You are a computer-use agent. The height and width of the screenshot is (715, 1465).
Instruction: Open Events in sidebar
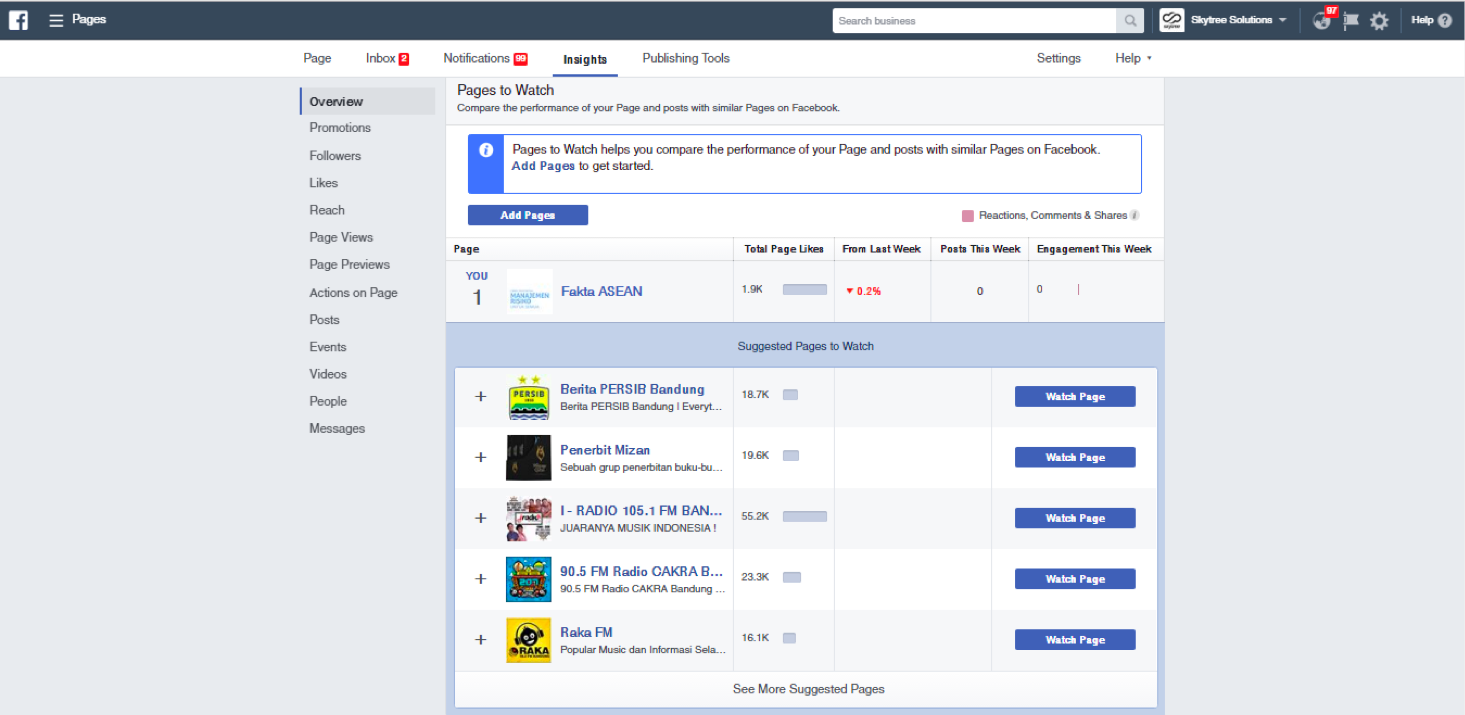click(328, 347)
